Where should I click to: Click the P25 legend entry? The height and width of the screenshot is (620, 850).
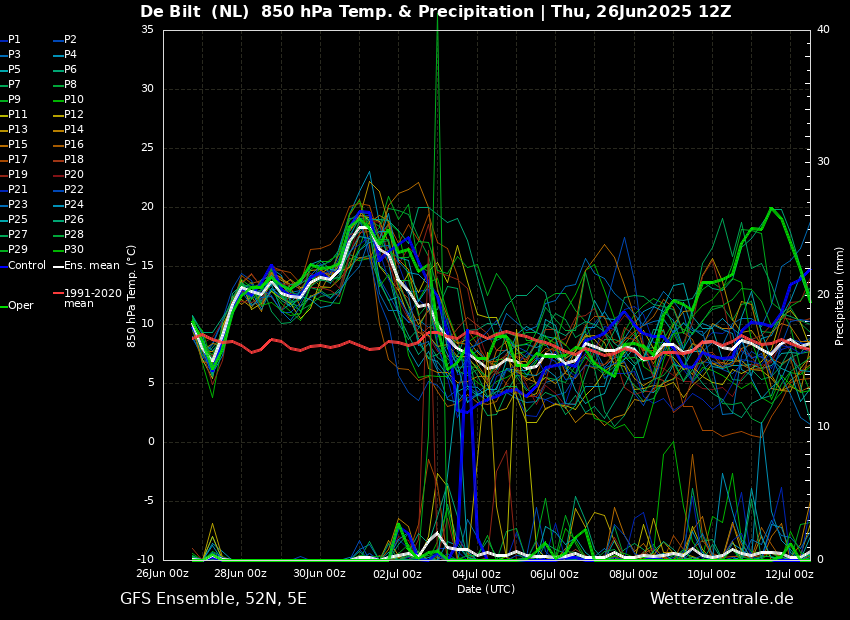[18, 220]
